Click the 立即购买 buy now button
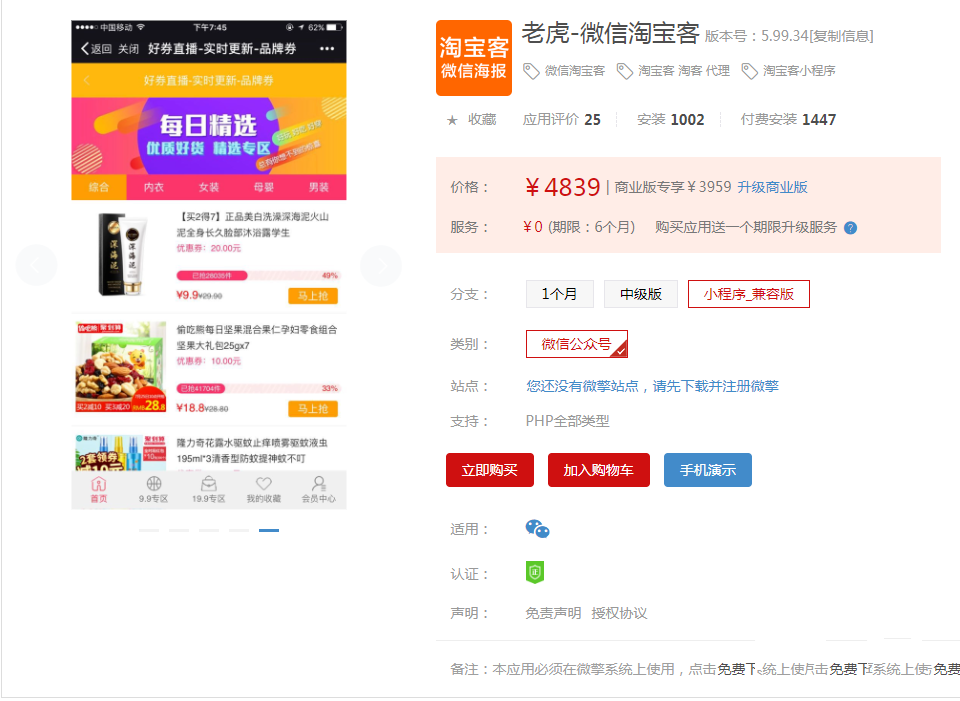 click(x=490, y=470)
